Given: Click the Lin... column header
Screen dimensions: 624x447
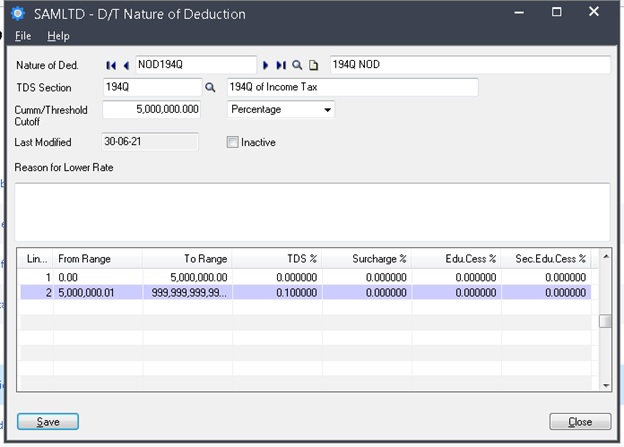Looking at the screenshot, I should pyautogui.click(x=37, y=259).
